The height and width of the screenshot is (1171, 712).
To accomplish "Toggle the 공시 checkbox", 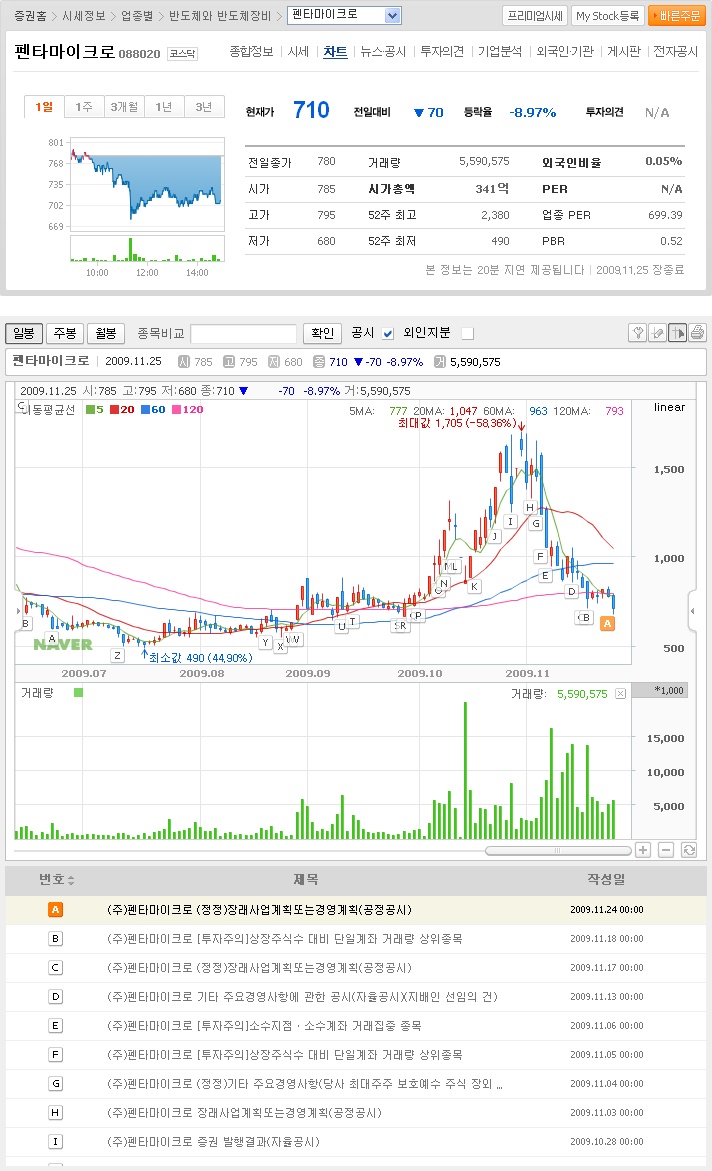I will pyautogui.click(x=388, y=334).
